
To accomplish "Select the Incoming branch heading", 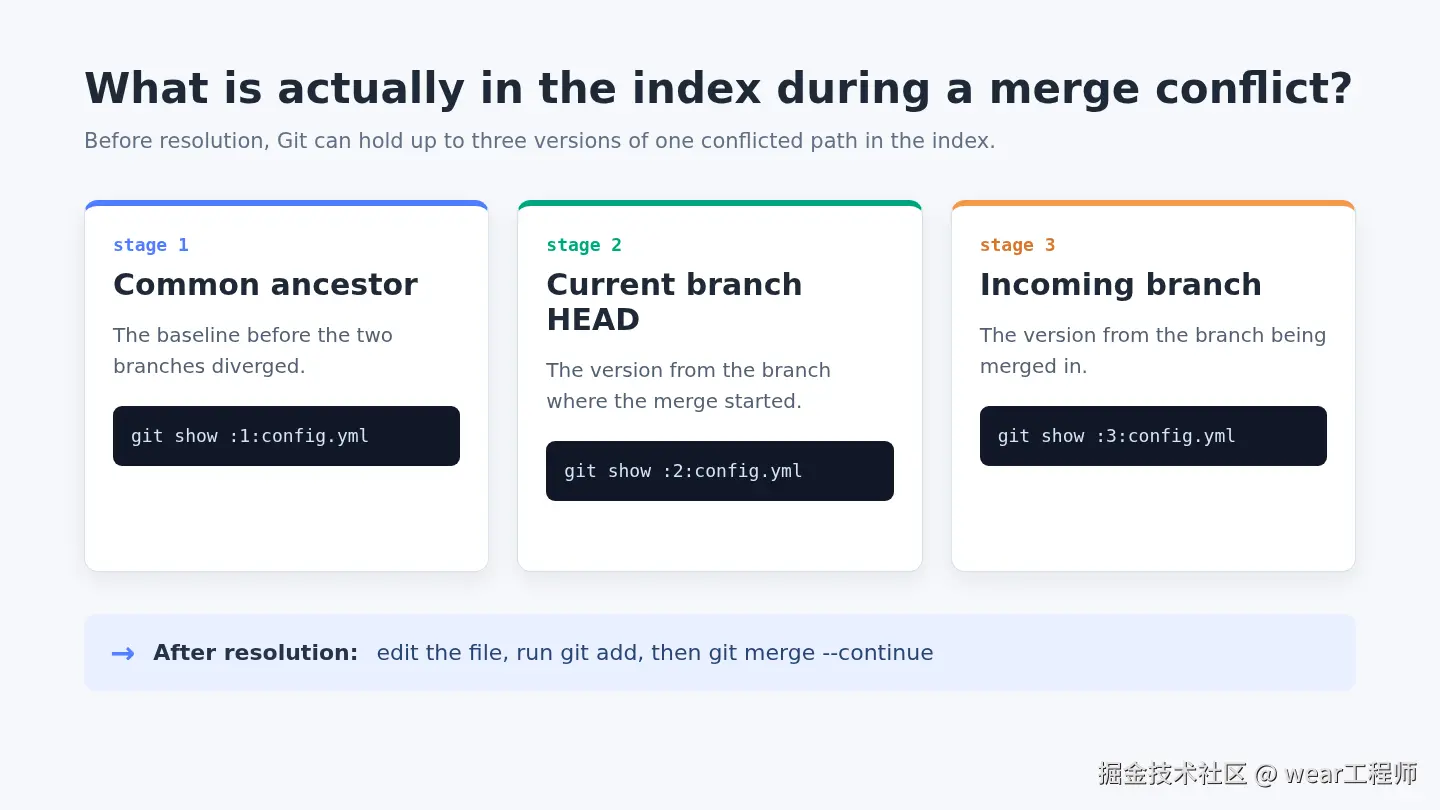I will coord(1120,284).
